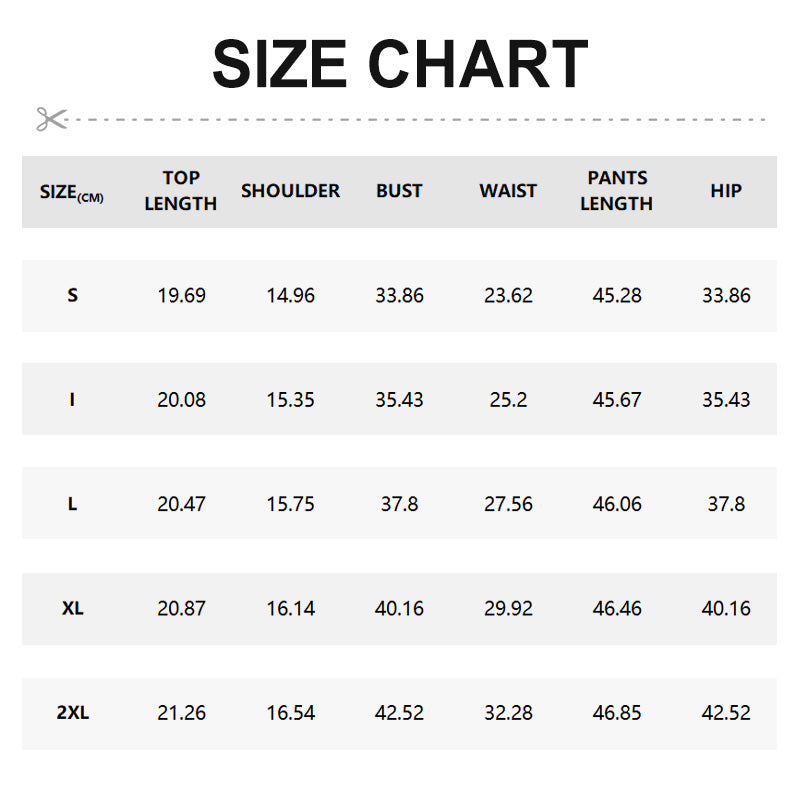Click the SHOULDER column header
The width and height of the screenshot is (800, 800).
click(x=290, y=191)
